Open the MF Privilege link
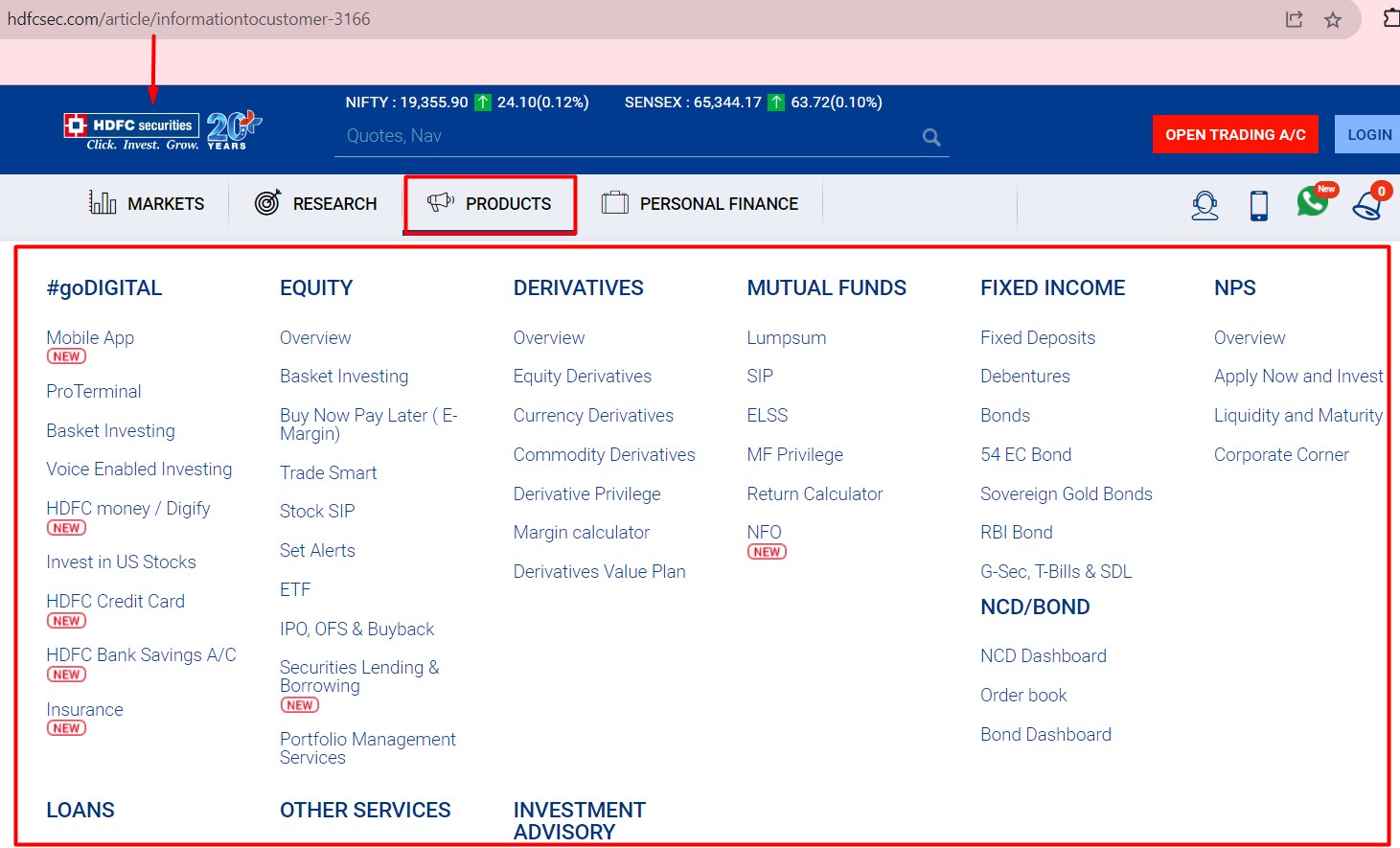 coord(794,455)
